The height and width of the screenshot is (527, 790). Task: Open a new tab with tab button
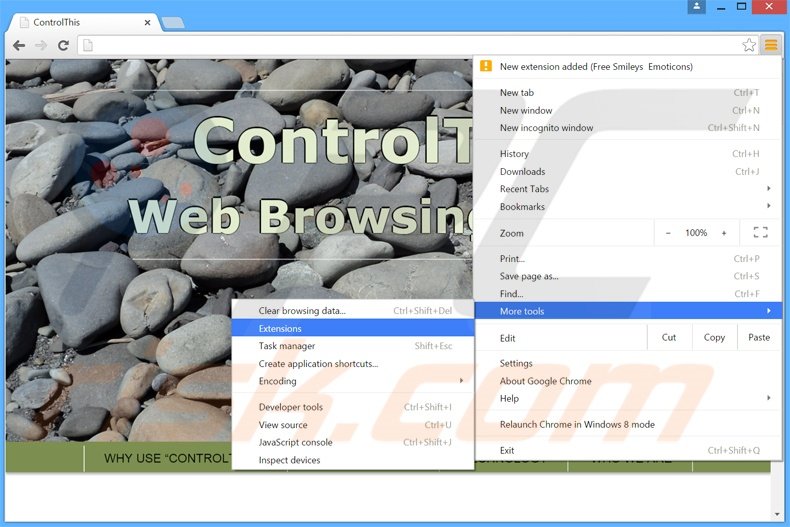(173, 23)
